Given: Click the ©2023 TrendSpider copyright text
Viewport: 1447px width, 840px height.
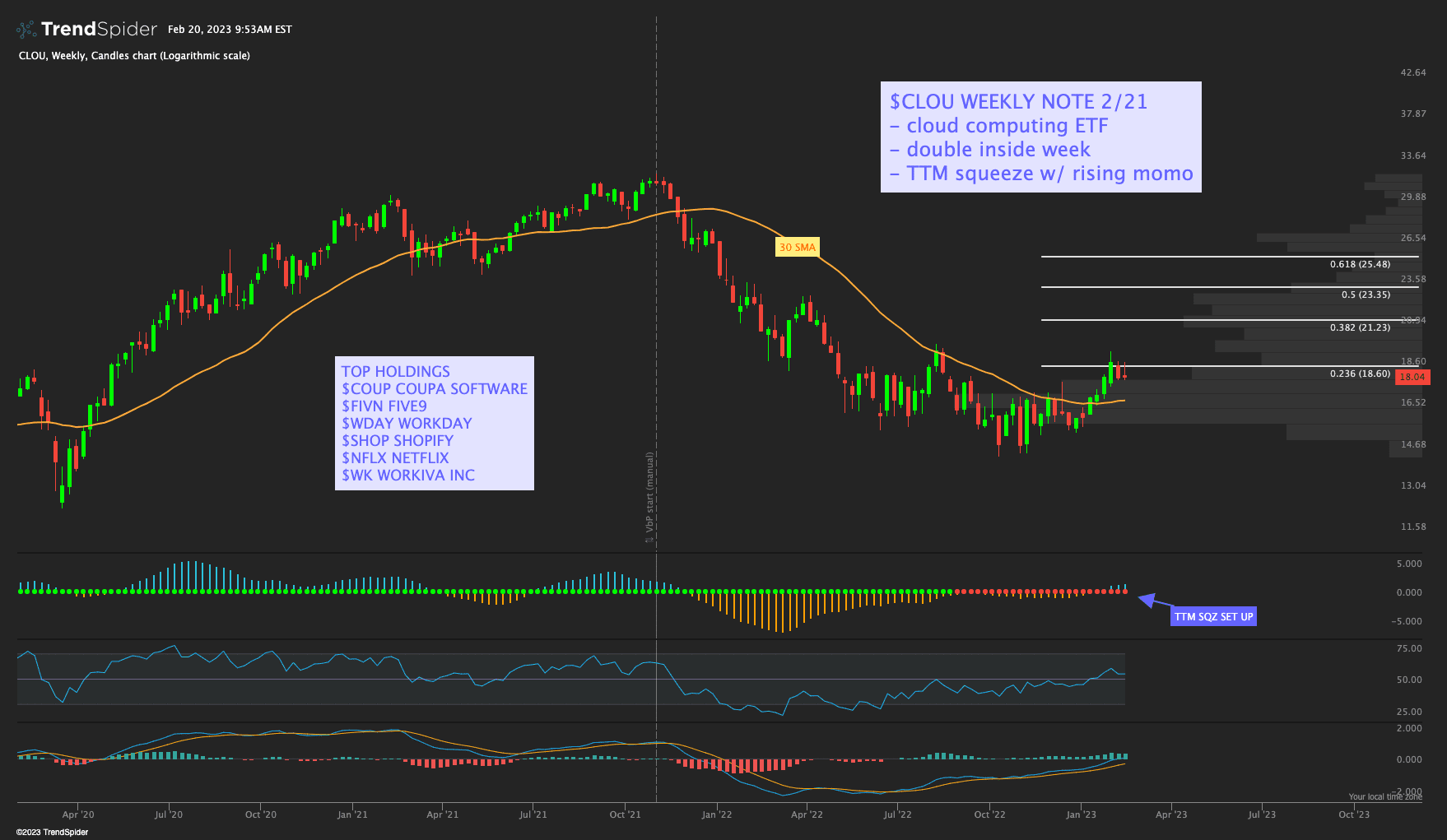Looking at the screenshot, I should [52, 832].
